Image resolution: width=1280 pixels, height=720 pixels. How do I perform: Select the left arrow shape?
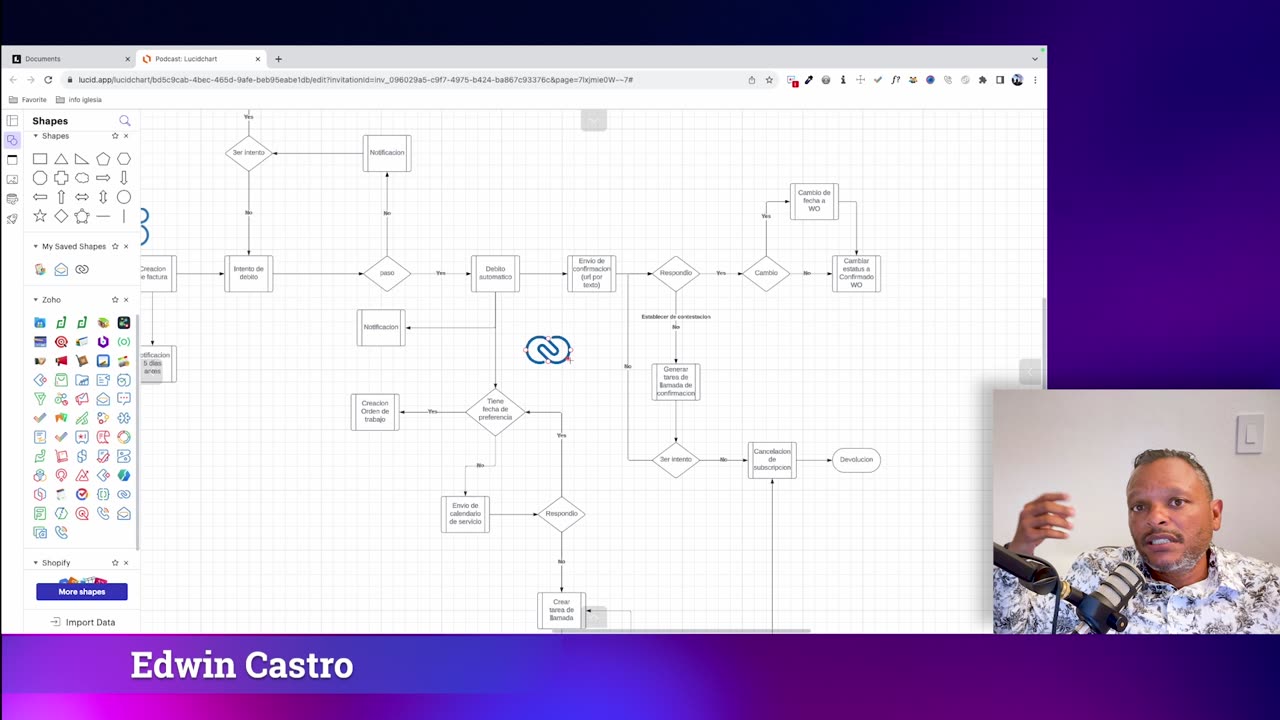coord(40,197)
